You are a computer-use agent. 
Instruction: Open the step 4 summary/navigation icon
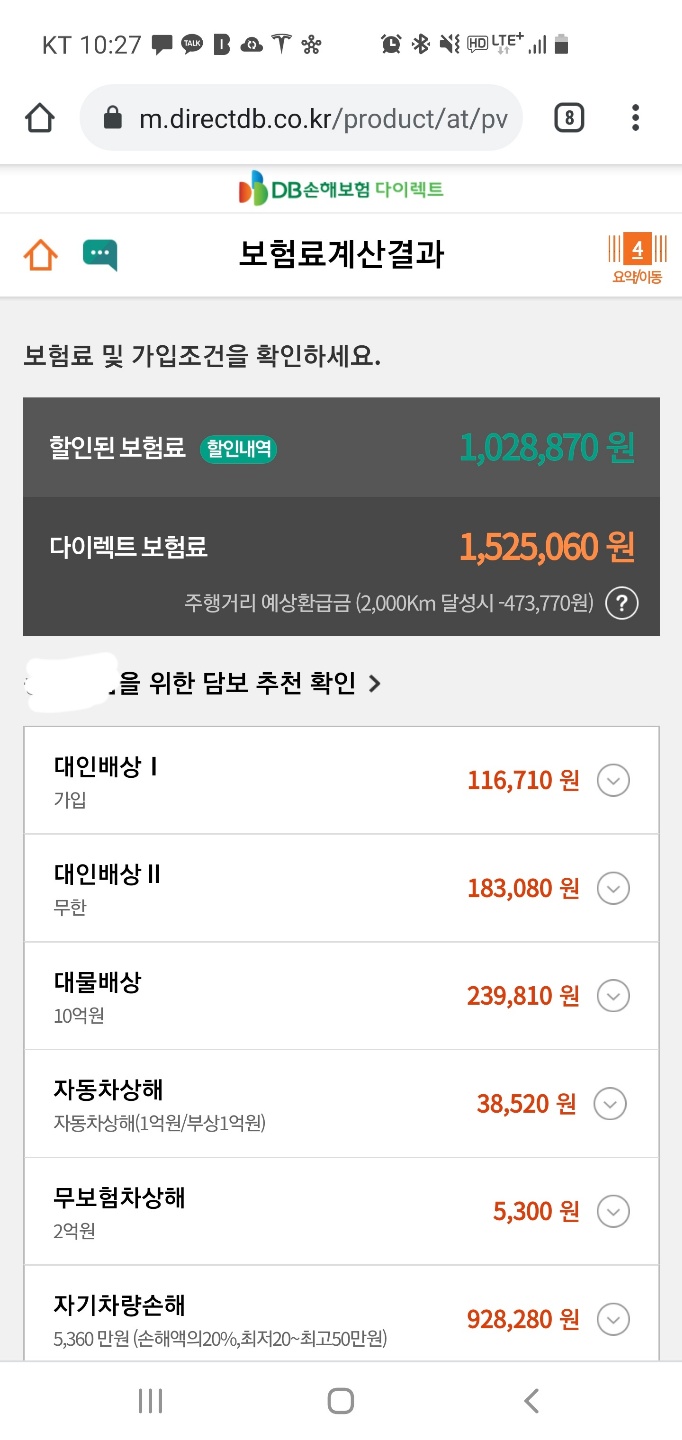pos(637,258)
